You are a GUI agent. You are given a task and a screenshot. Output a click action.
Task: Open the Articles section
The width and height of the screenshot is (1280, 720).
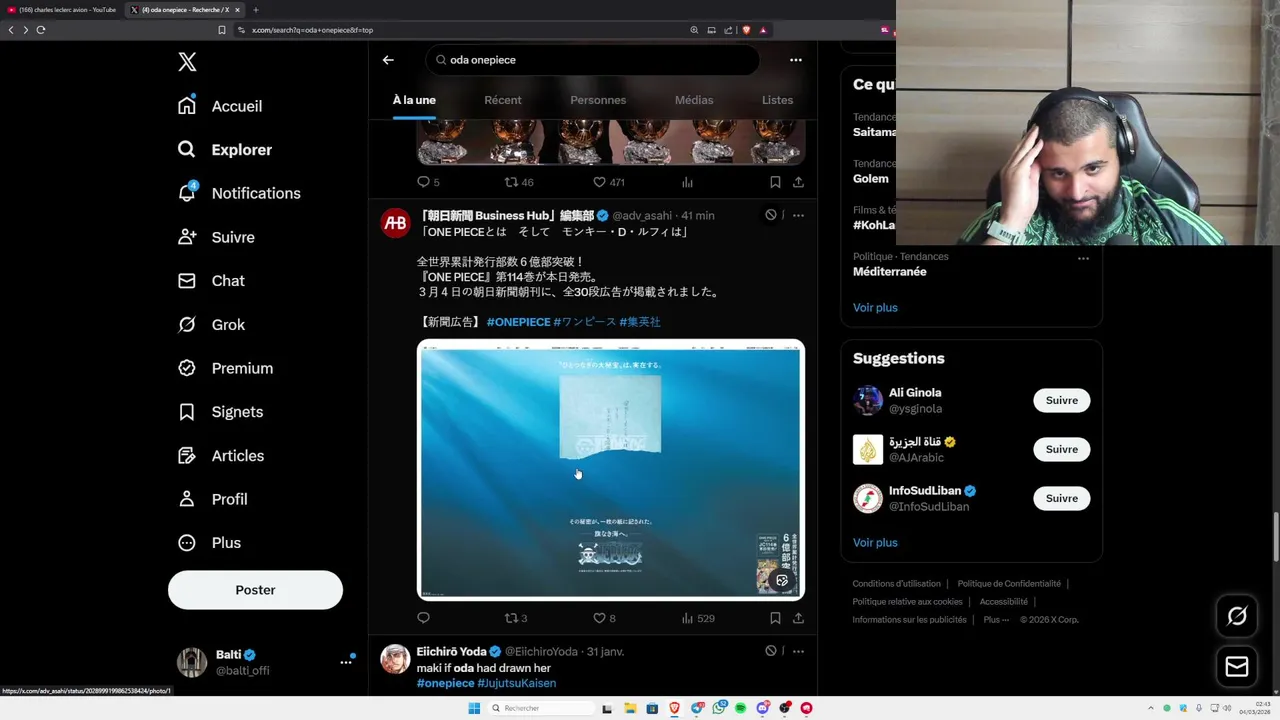220,455
